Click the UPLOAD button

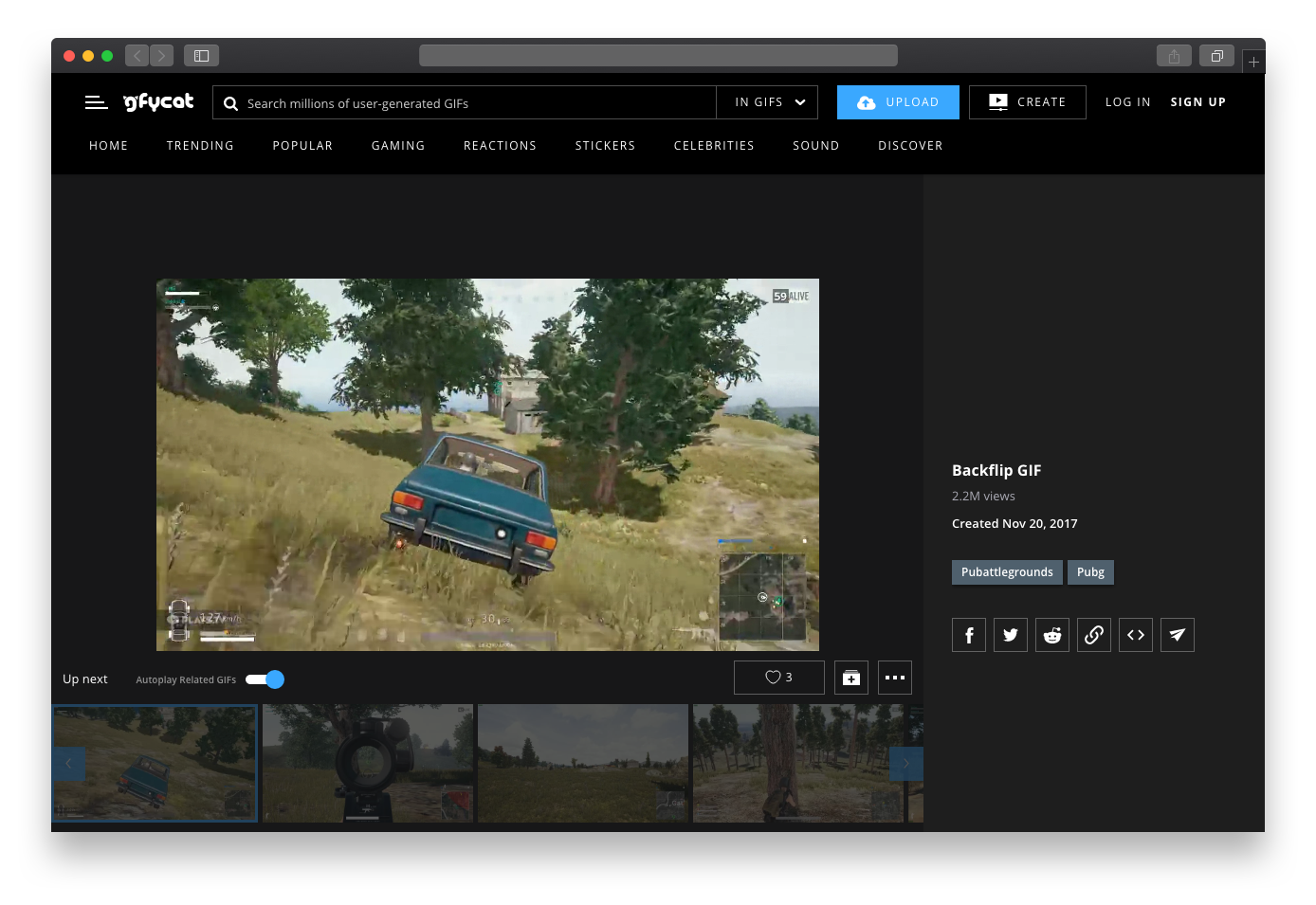coord(898,102)
